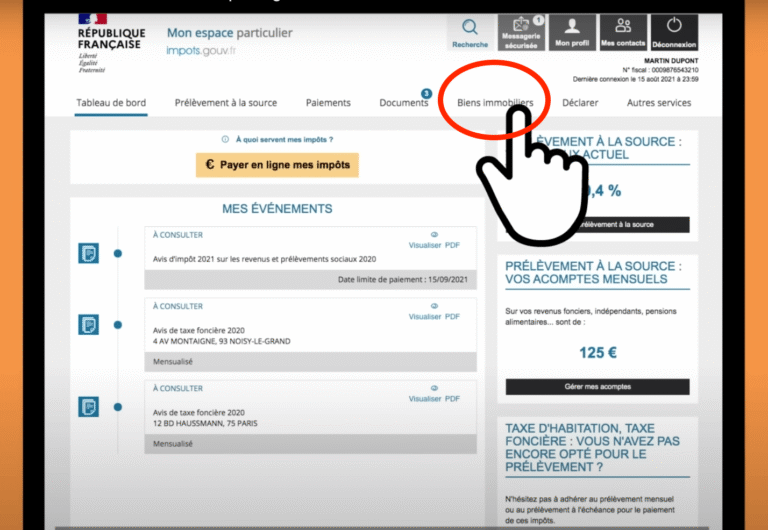Click document icon beside 12 BD HAUSSMANN notice
Viewport: 768px width, 530px height.
coord(89,407)
